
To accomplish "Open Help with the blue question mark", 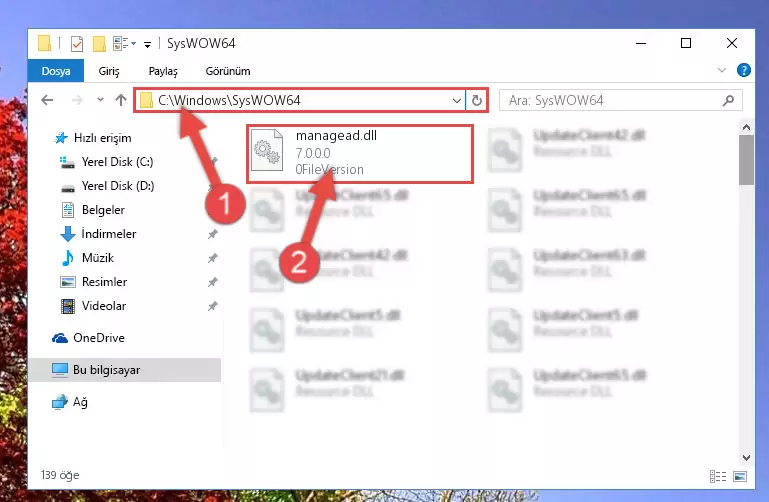I will (743, 70).
